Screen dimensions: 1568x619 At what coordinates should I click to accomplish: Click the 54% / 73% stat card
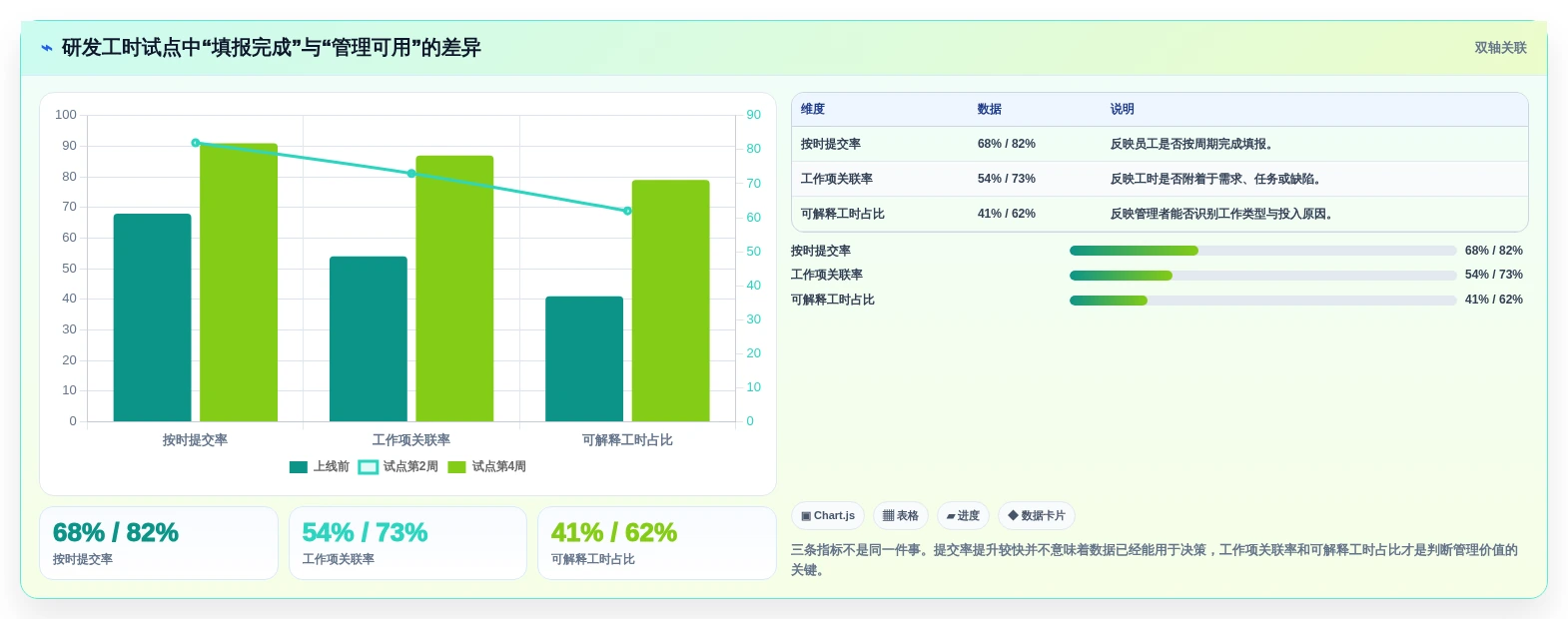tap(407, 543)
